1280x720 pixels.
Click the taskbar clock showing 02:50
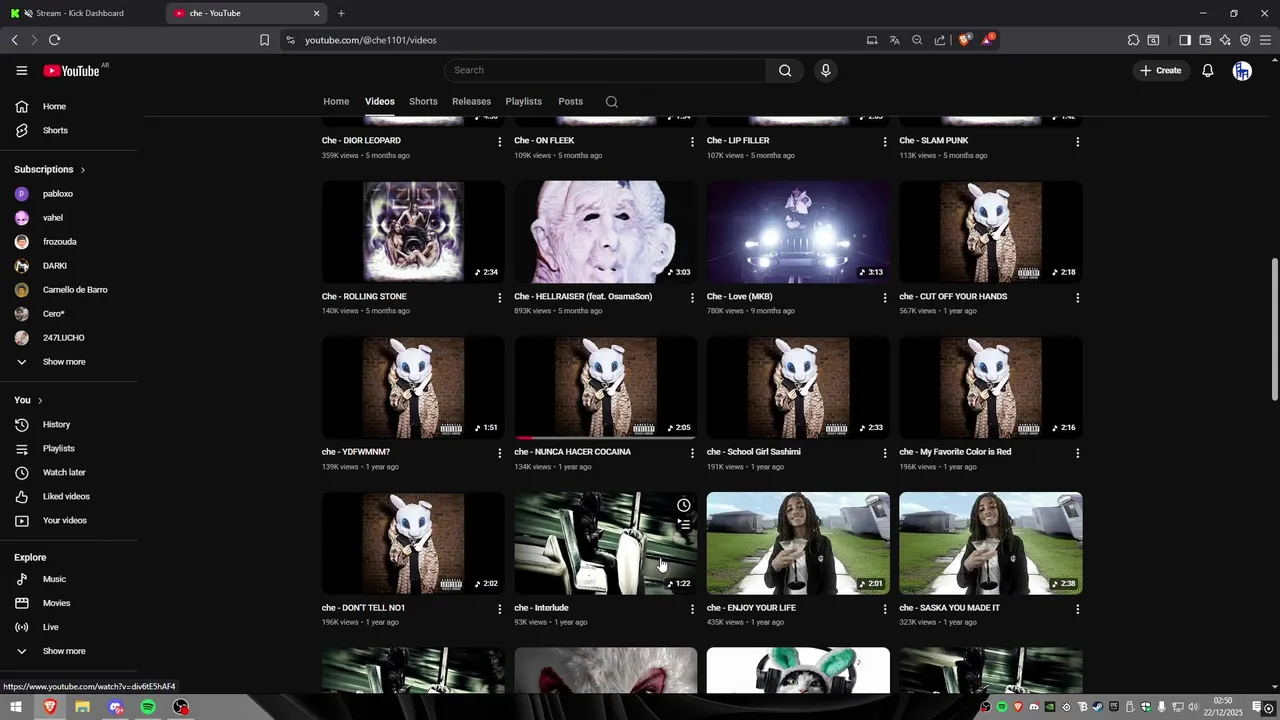[1223, 706]
